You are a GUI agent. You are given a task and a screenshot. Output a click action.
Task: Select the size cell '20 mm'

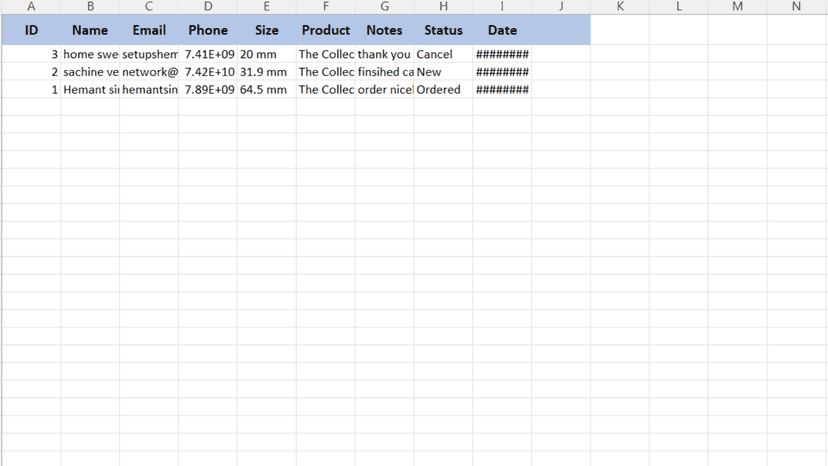pos(267,54)
